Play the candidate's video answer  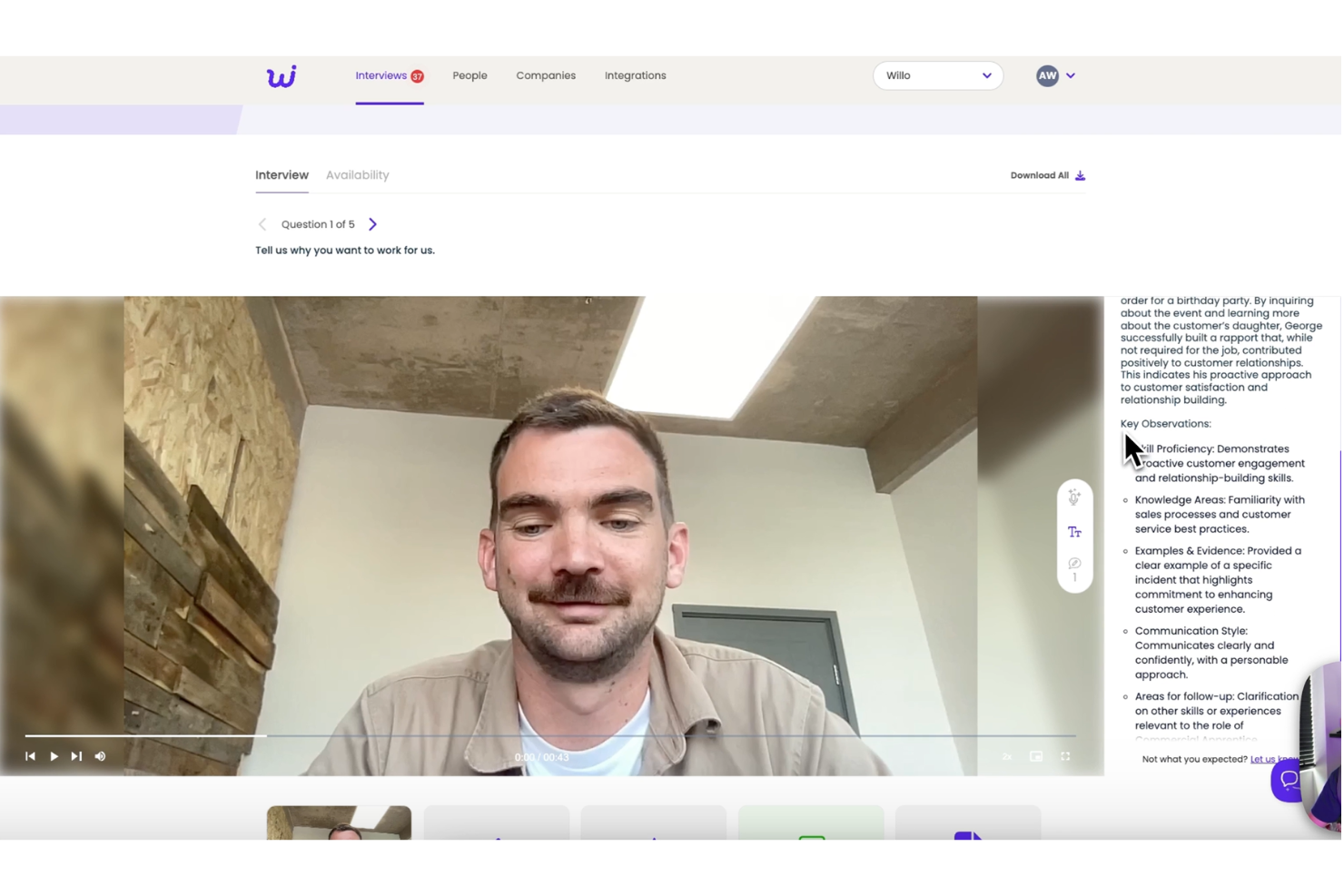[54, 755]
